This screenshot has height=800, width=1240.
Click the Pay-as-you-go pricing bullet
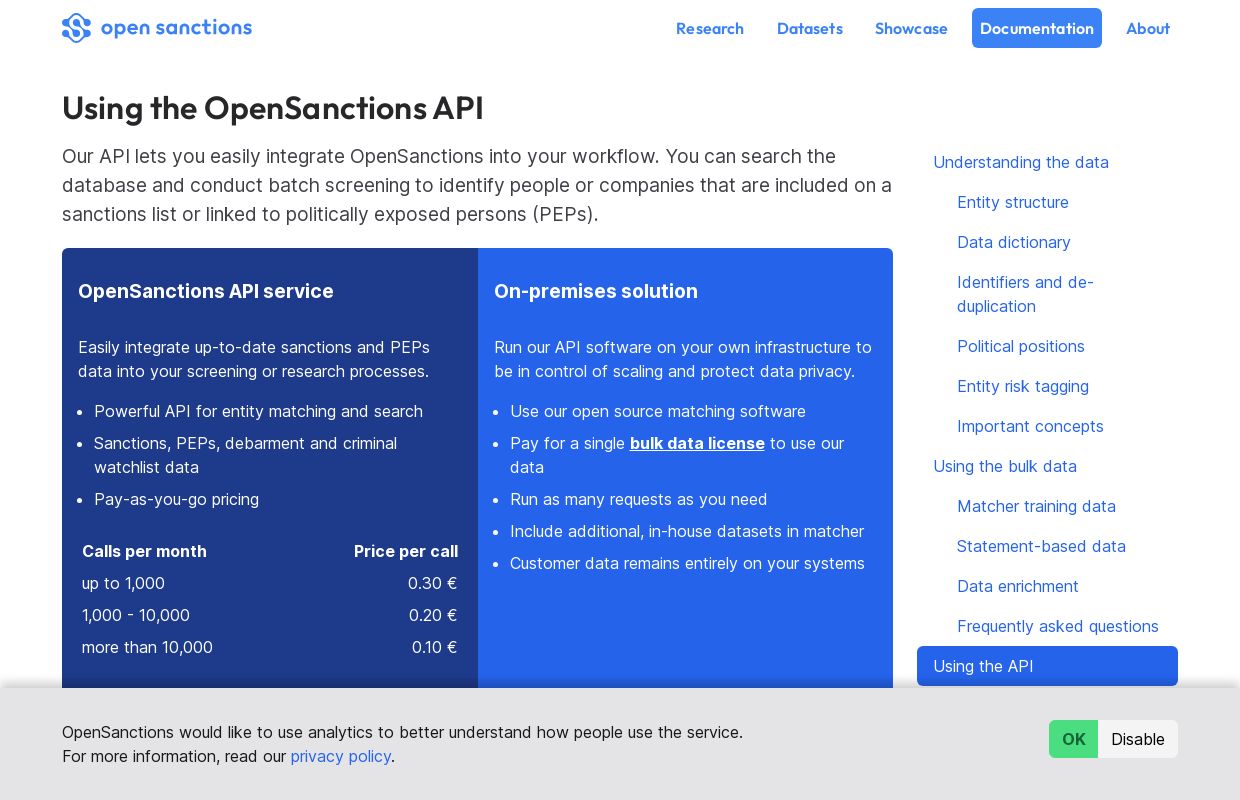176,499
